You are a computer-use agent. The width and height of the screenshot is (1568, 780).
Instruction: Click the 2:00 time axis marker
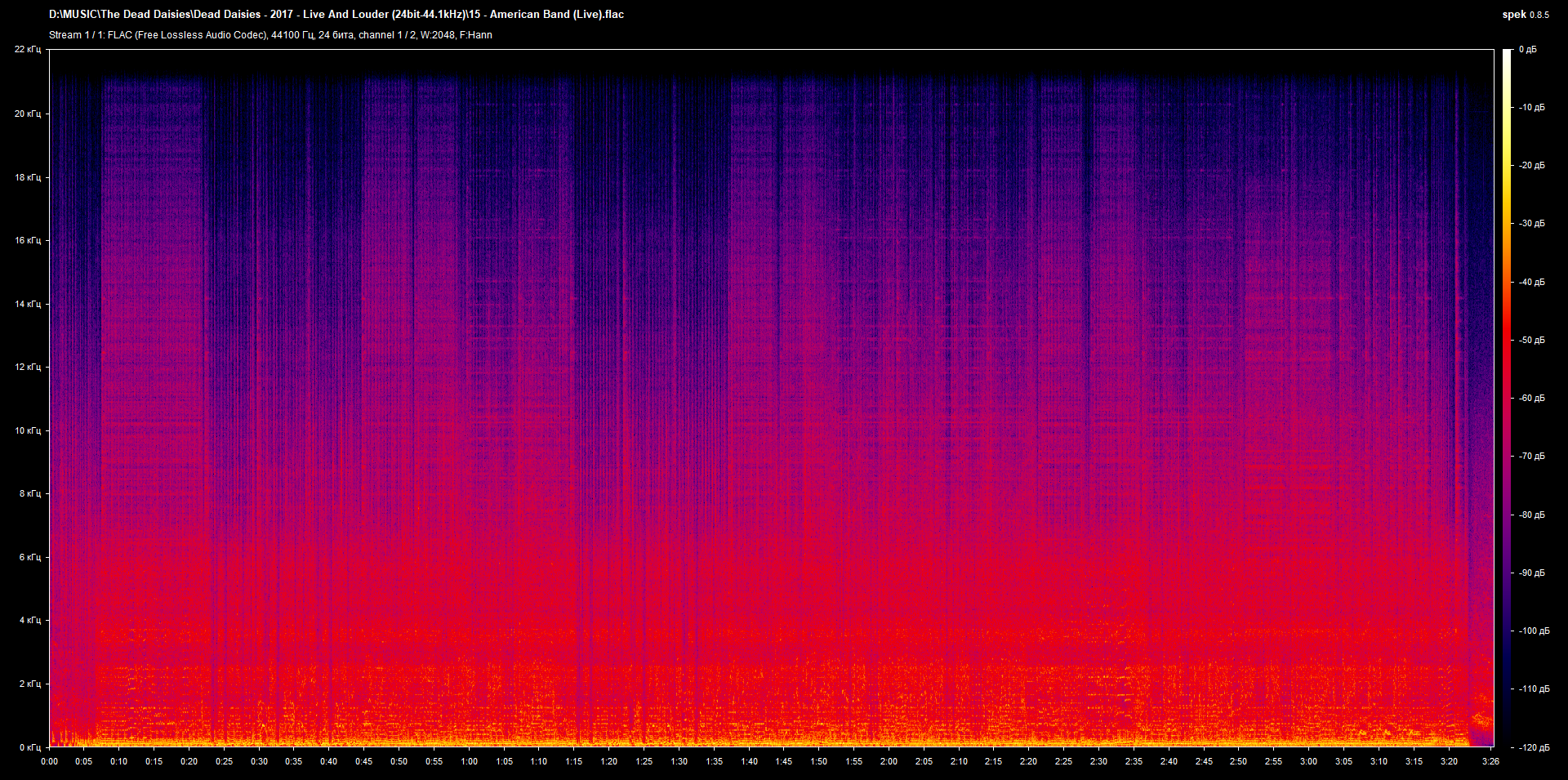point(889,761)
